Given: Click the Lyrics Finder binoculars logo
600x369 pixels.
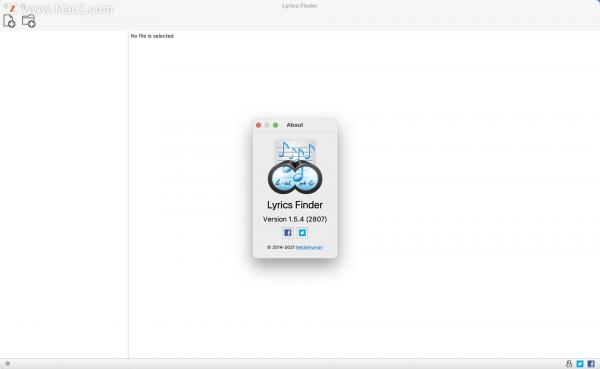Looking at the screenshot, I should coord(295,167).
